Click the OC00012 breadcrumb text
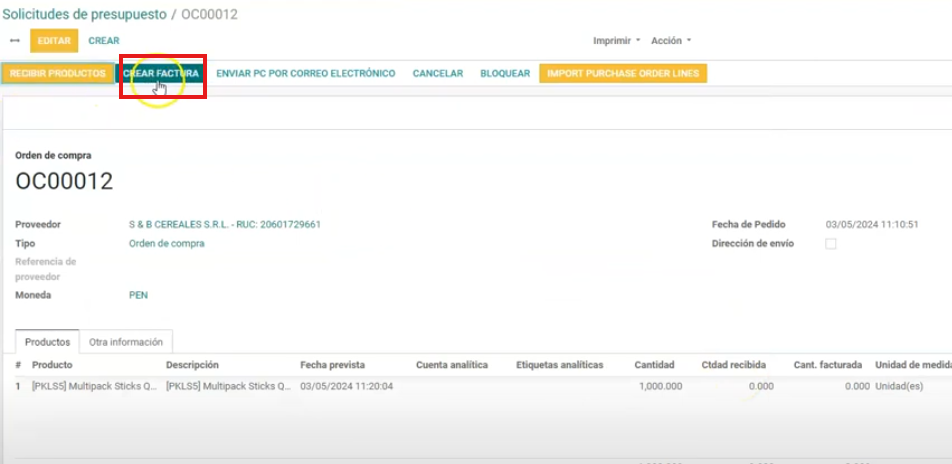Screen dimensions: 952x464 click(209, 15)
